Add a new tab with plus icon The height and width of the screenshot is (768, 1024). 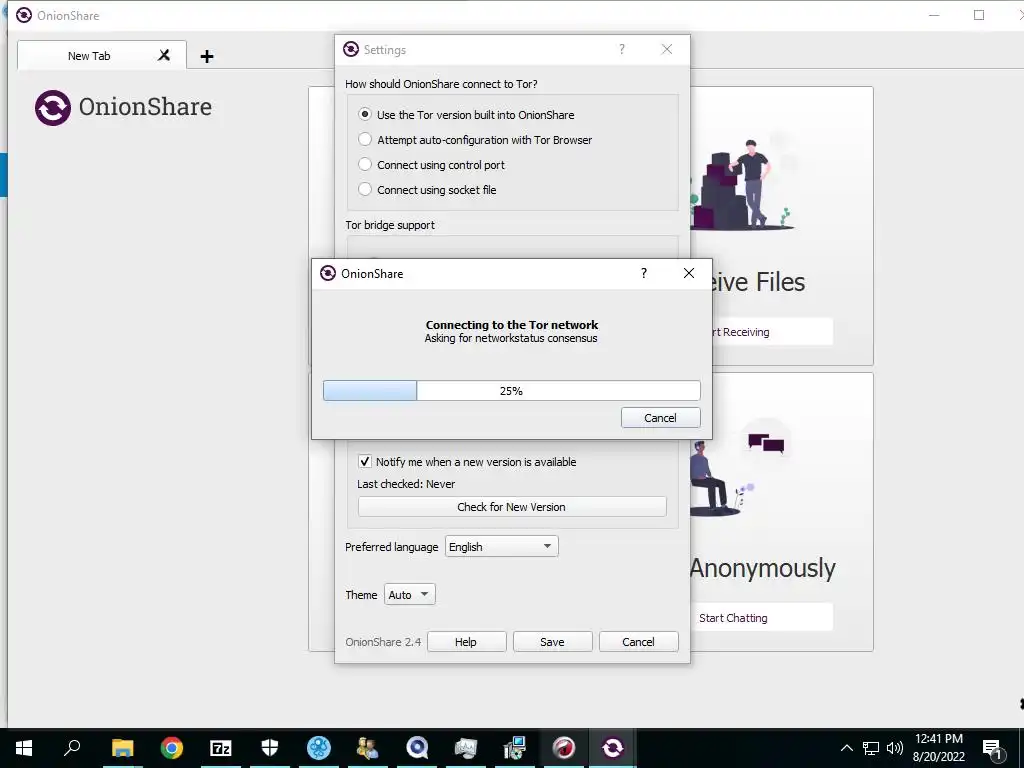(207, 57)
